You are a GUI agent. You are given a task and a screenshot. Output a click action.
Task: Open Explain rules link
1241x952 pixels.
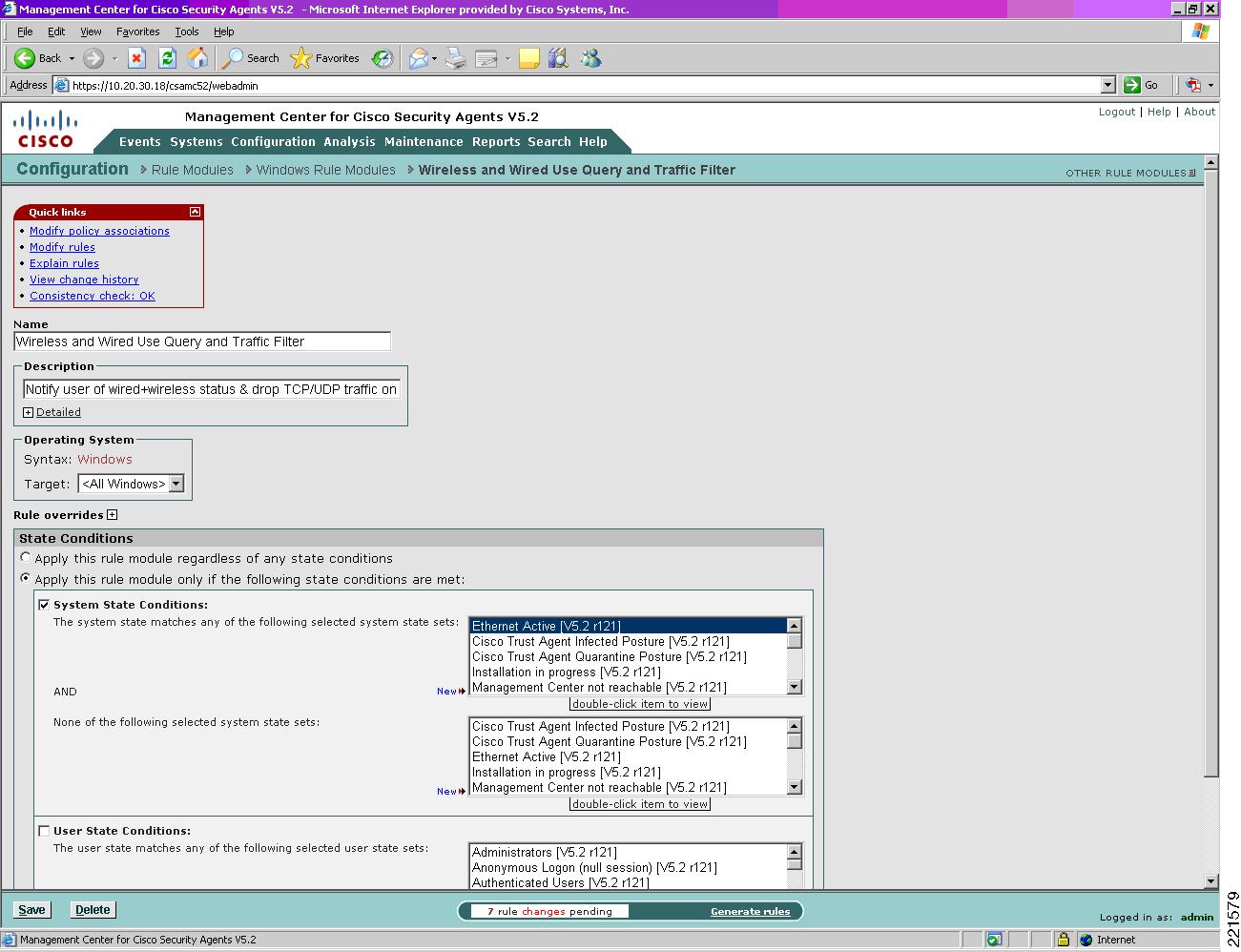(64, 263)
